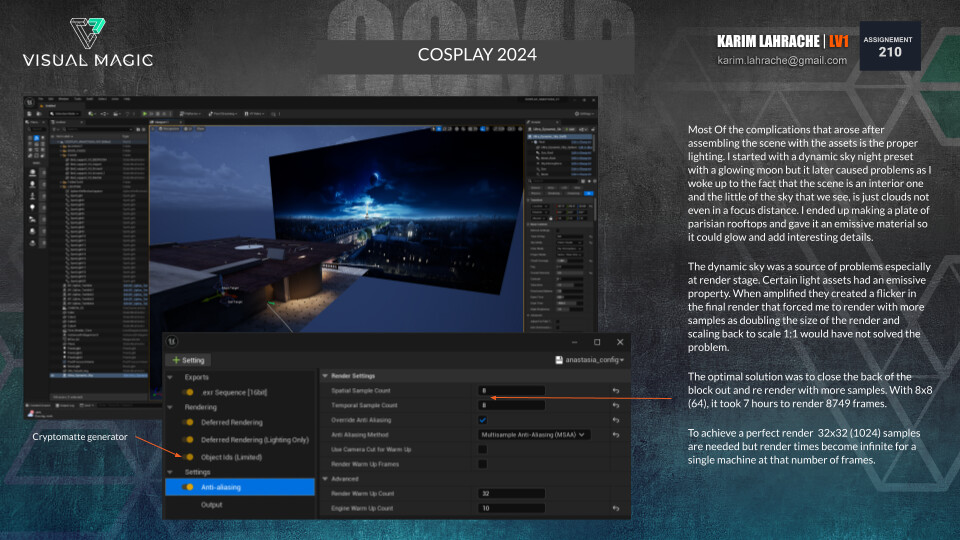
Task: Click the Engine Warm Up Count field
Action: 511,508
